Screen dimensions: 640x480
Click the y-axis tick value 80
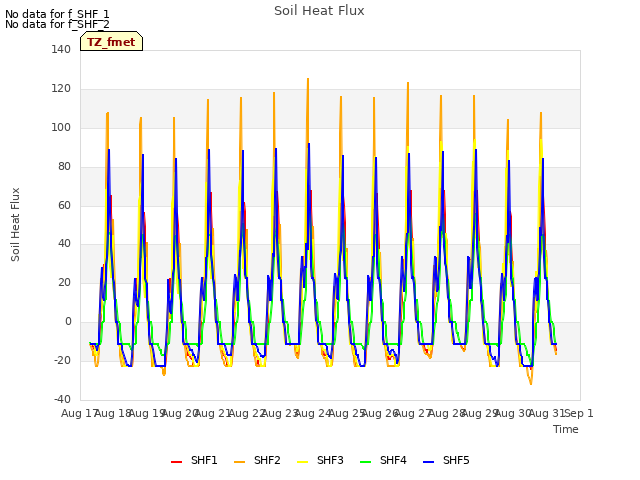point(64,166)
